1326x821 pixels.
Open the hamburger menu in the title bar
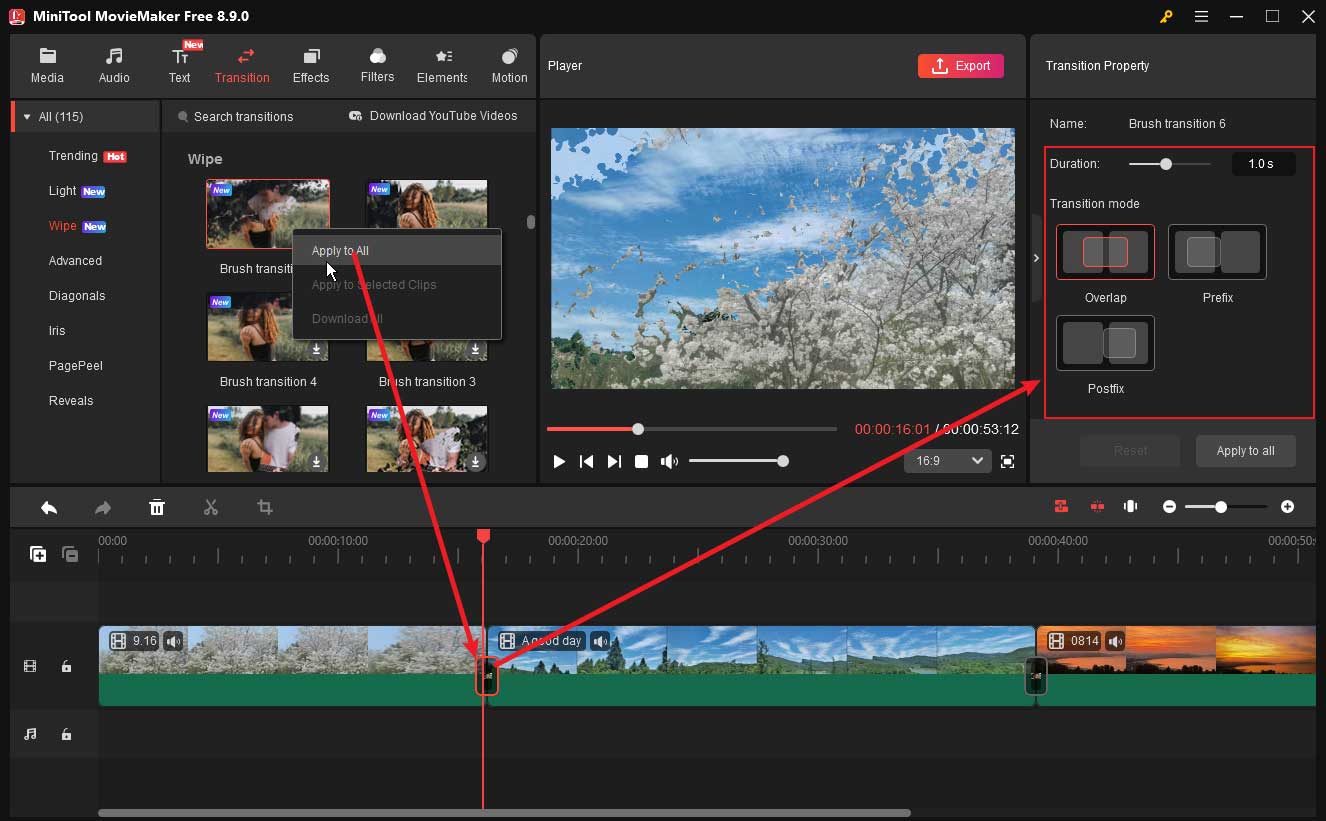pos(1201,16)
